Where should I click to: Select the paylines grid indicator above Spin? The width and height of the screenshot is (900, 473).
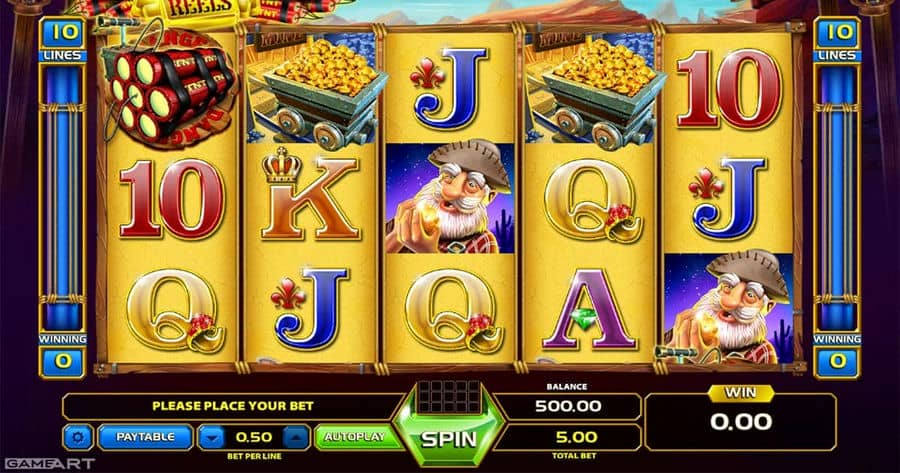[449, 397]
